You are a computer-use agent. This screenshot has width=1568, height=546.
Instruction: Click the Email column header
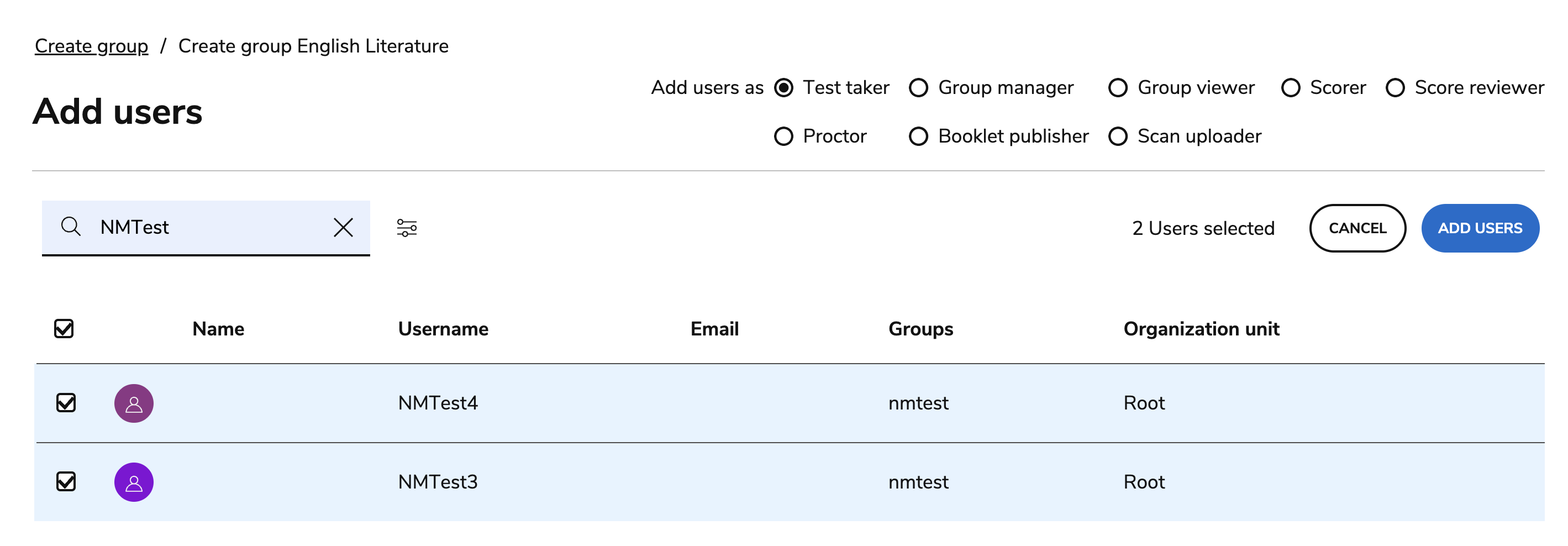point(714,329)
